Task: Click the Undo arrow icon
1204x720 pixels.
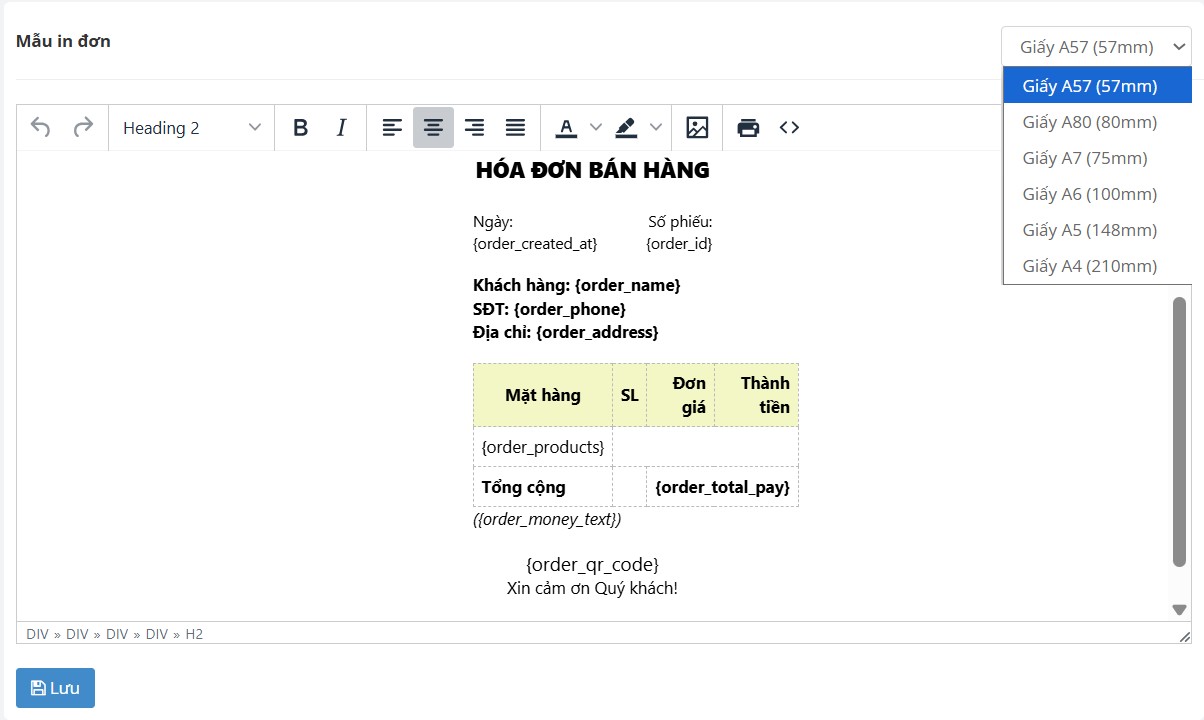Action: [x=40, y=128]
